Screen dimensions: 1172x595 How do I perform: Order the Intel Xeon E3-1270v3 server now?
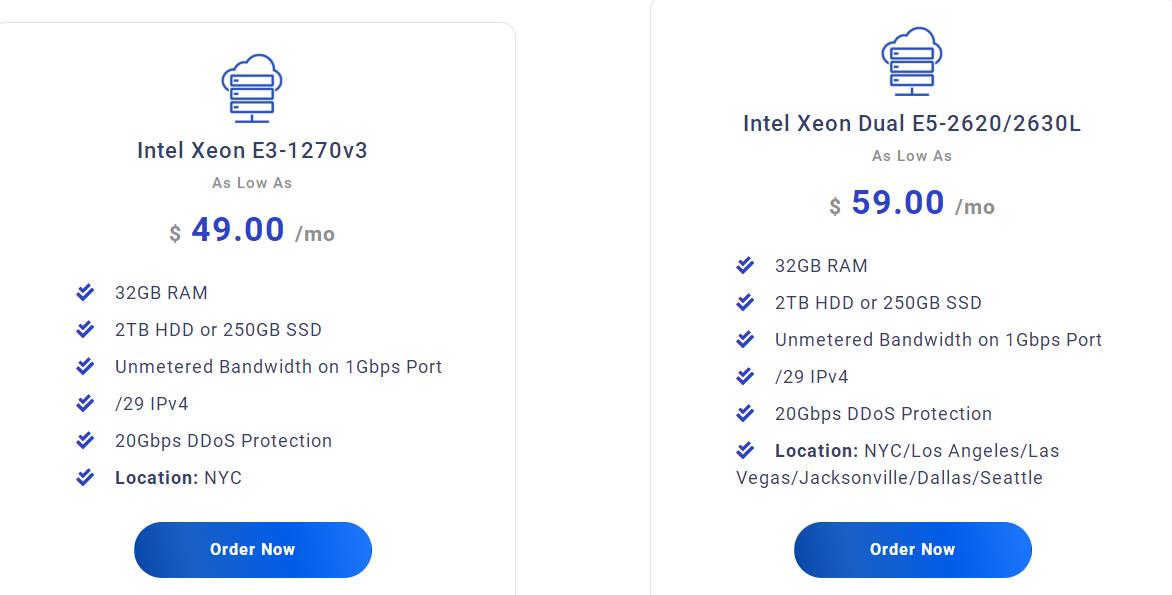252,549
